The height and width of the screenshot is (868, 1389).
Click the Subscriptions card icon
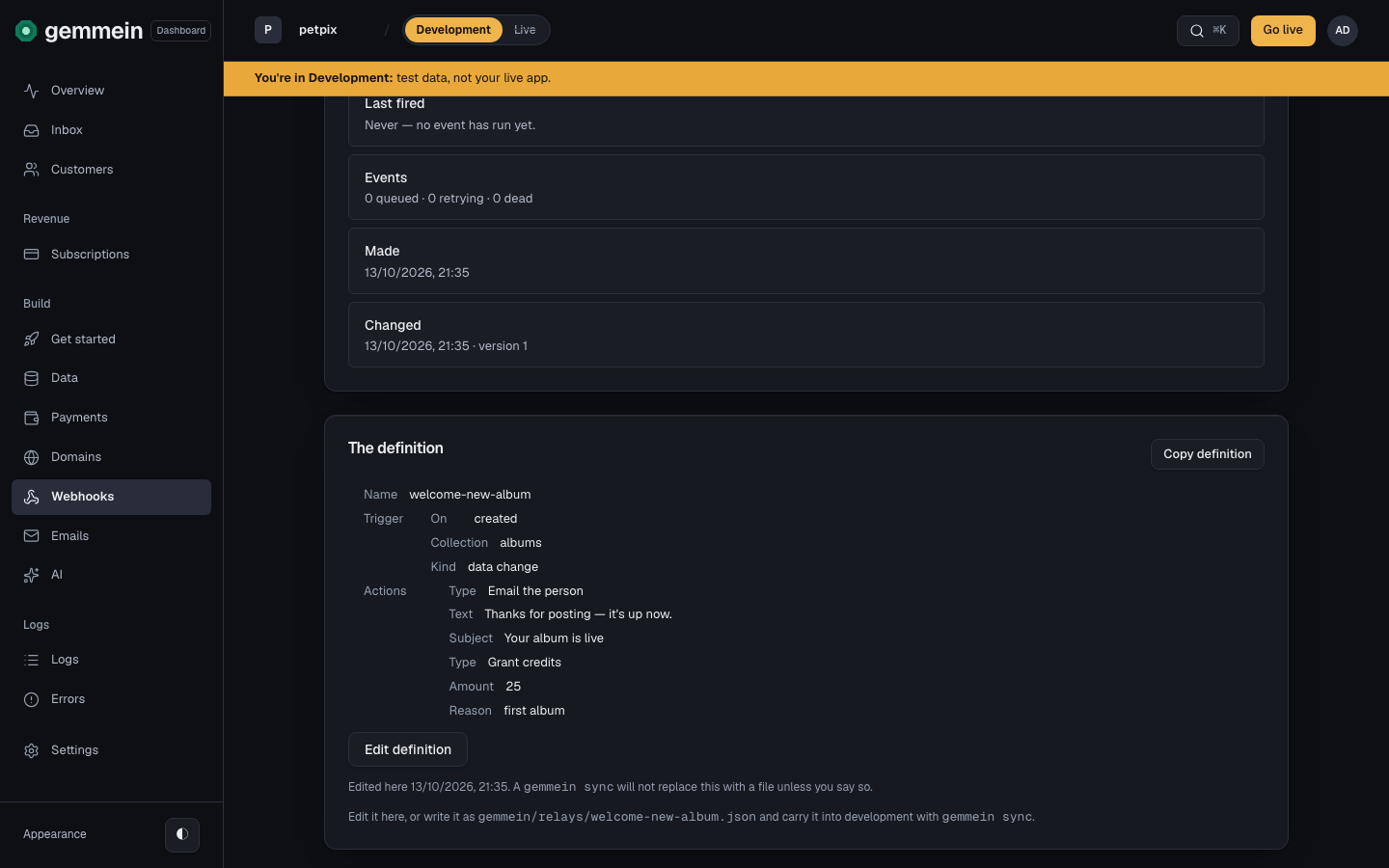[x=32, y=255]
